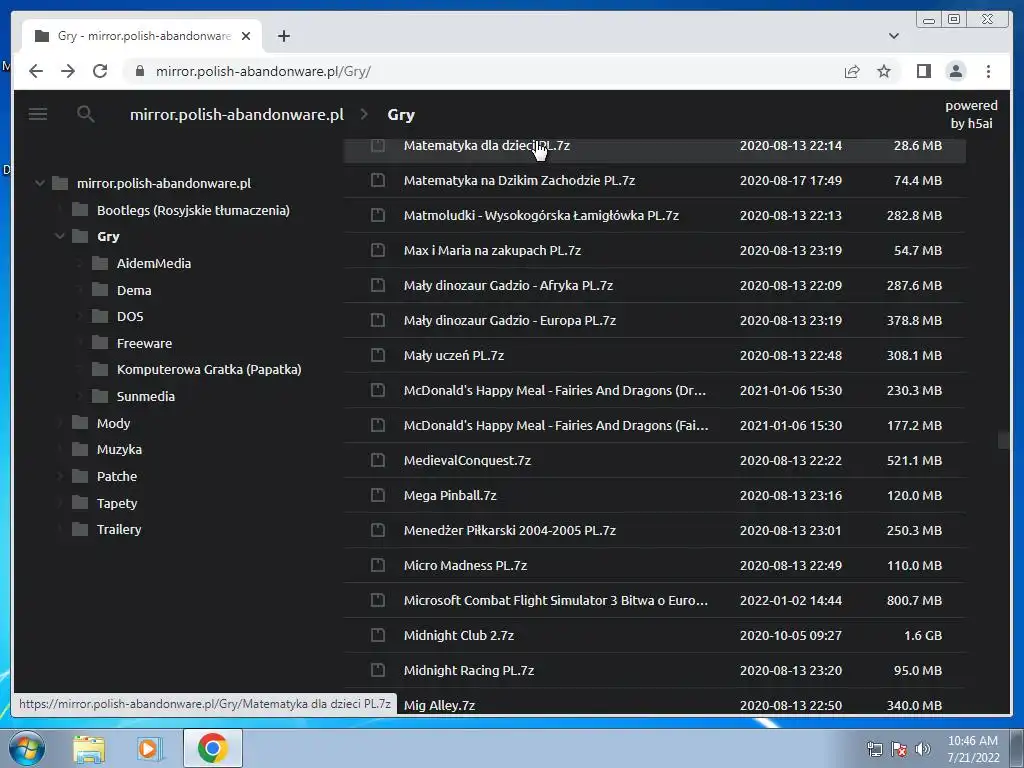
Task: Open the Chrome profile avatar
Action: coord(955,71)
